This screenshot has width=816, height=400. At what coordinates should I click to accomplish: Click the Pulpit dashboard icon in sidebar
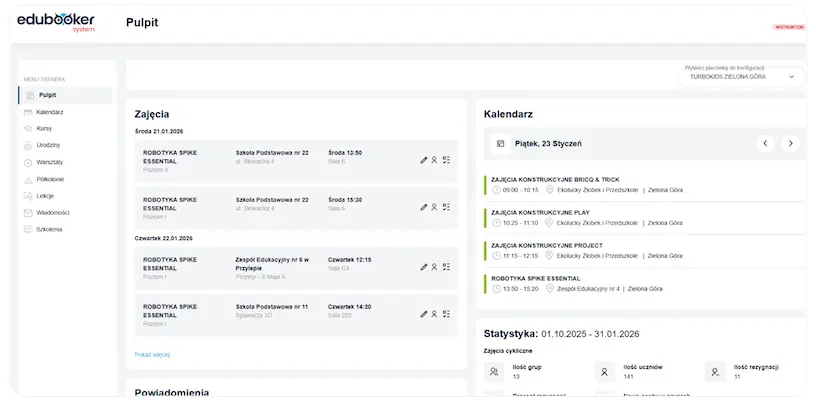[30, 96]
